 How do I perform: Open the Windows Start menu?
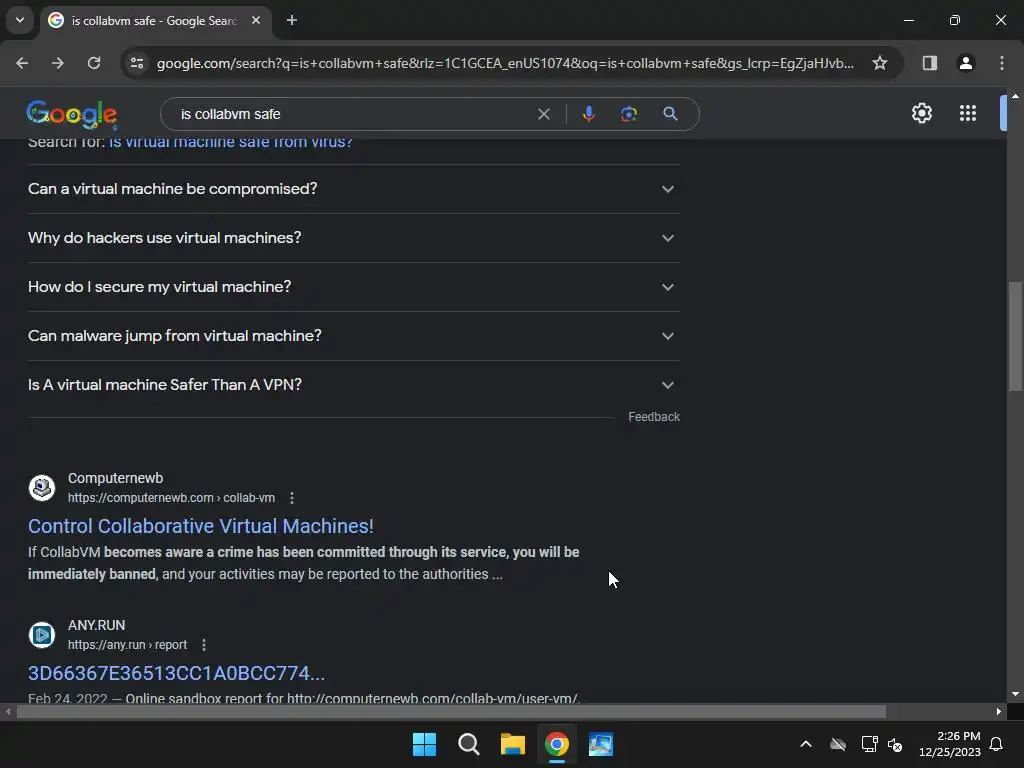pyautogui.click(x=424, y=744)
